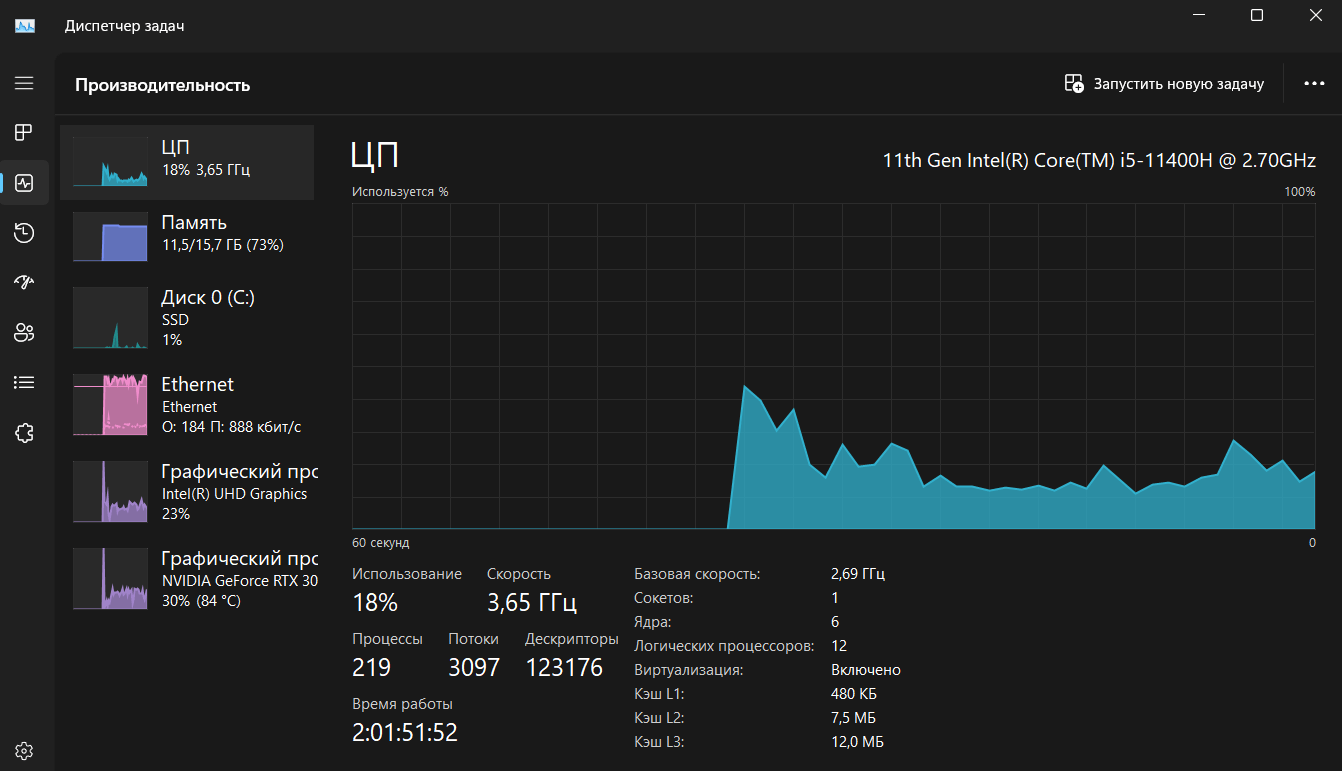Viewport: 1342px width, 771px height.
Task: Click the 'Используется %' graph label
Action: pyautogui.click(x=400, y=191)
